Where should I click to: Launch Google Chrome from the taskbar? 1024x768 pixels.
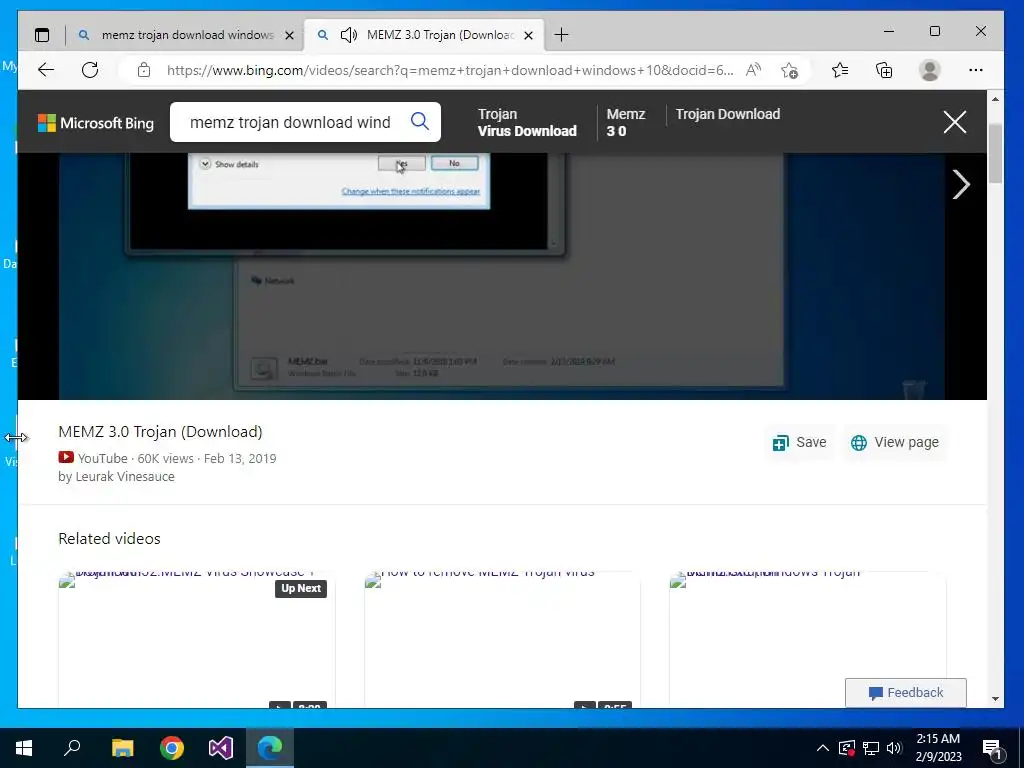[x=172, y=748]
